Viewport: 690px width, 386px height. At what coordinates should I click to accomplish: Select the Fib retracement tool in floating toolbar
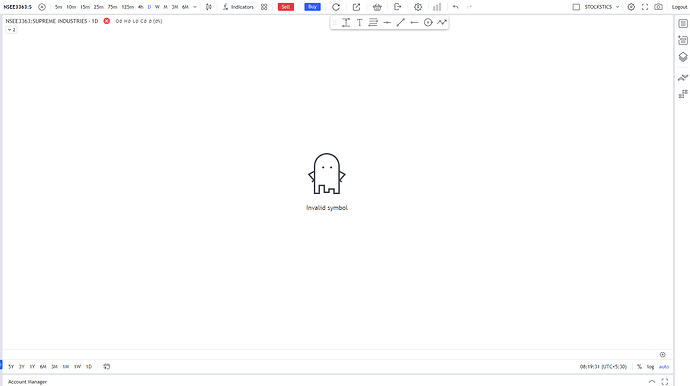click(373, 22)
